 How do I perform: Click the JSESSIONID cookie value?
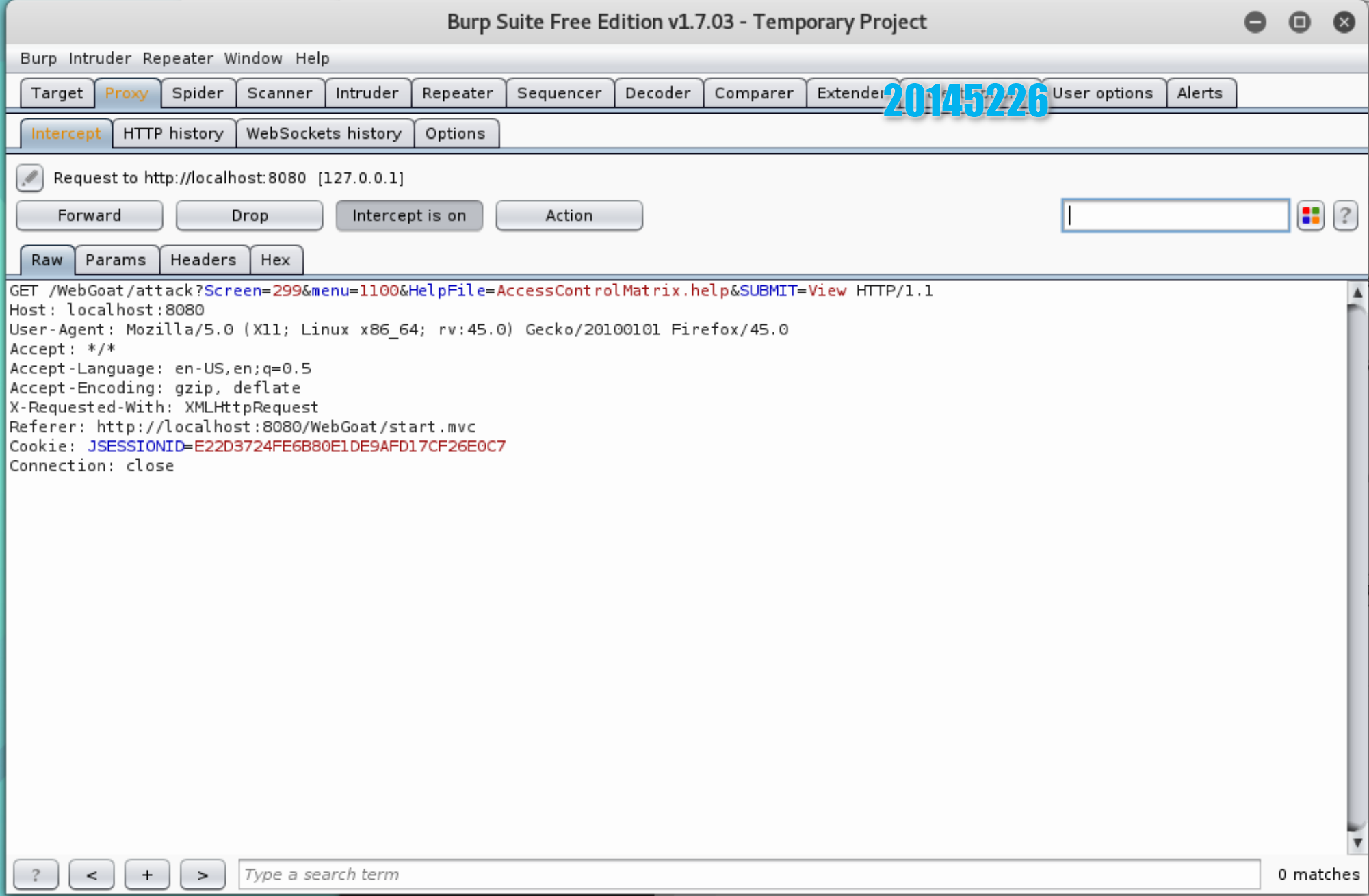pos(350,447)
